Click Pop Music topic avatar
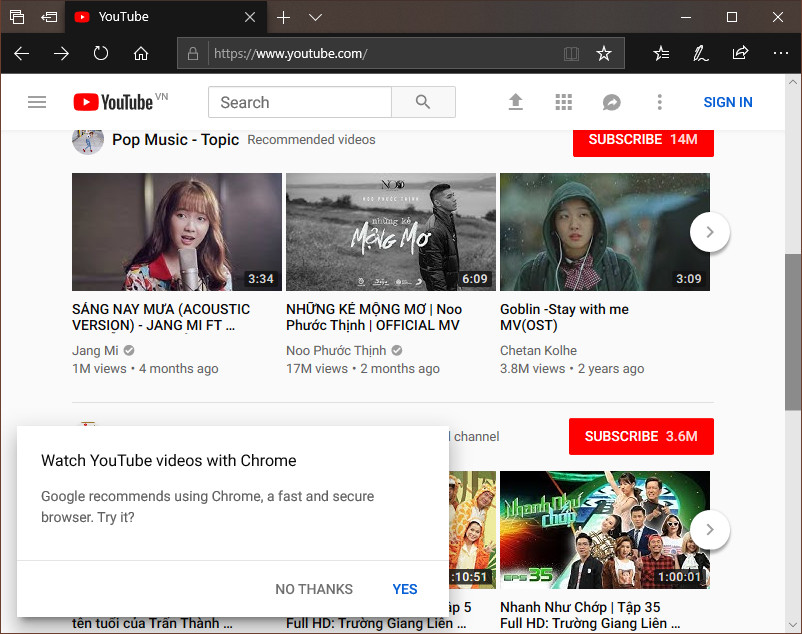Image resolution: width=802 pixels, height=634 pixels. (88, 141)
